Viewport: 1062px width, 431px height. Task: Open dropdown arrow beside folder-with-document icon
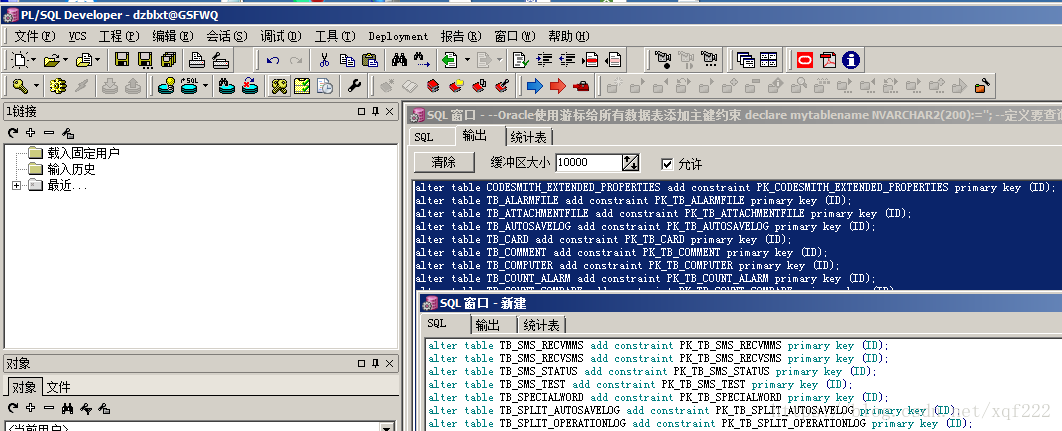tap(98, 60)
